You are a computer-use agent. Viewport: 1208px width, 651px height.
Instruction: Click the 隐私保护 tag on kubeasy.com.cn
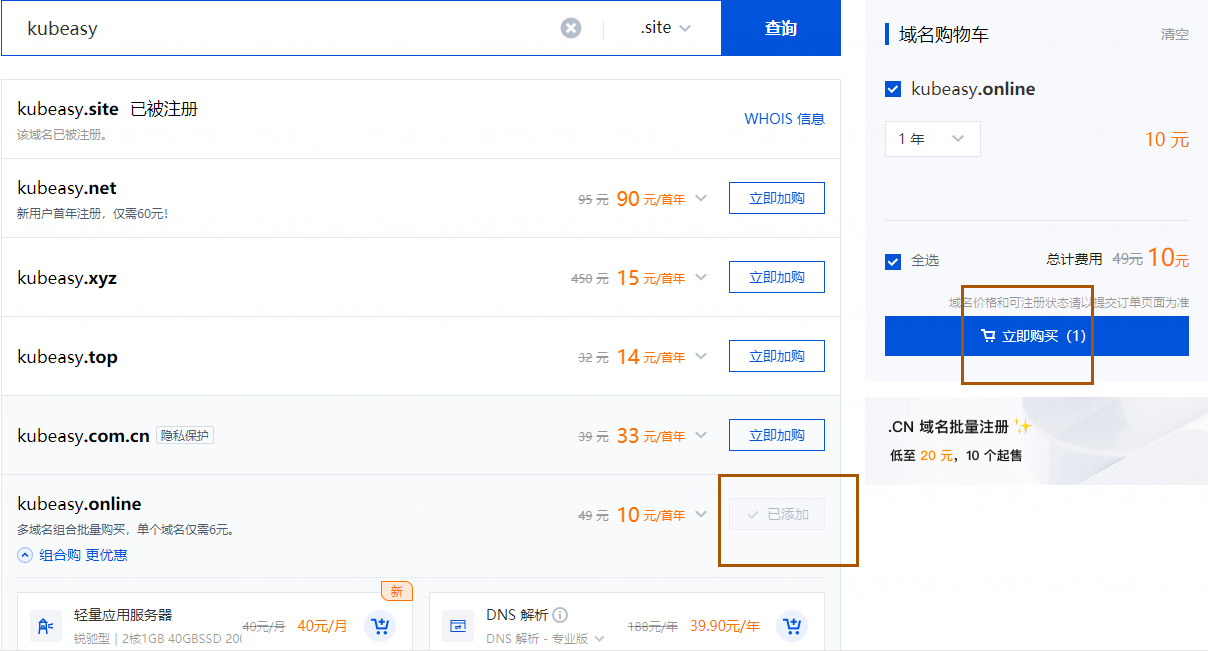(x=185, y=435)
